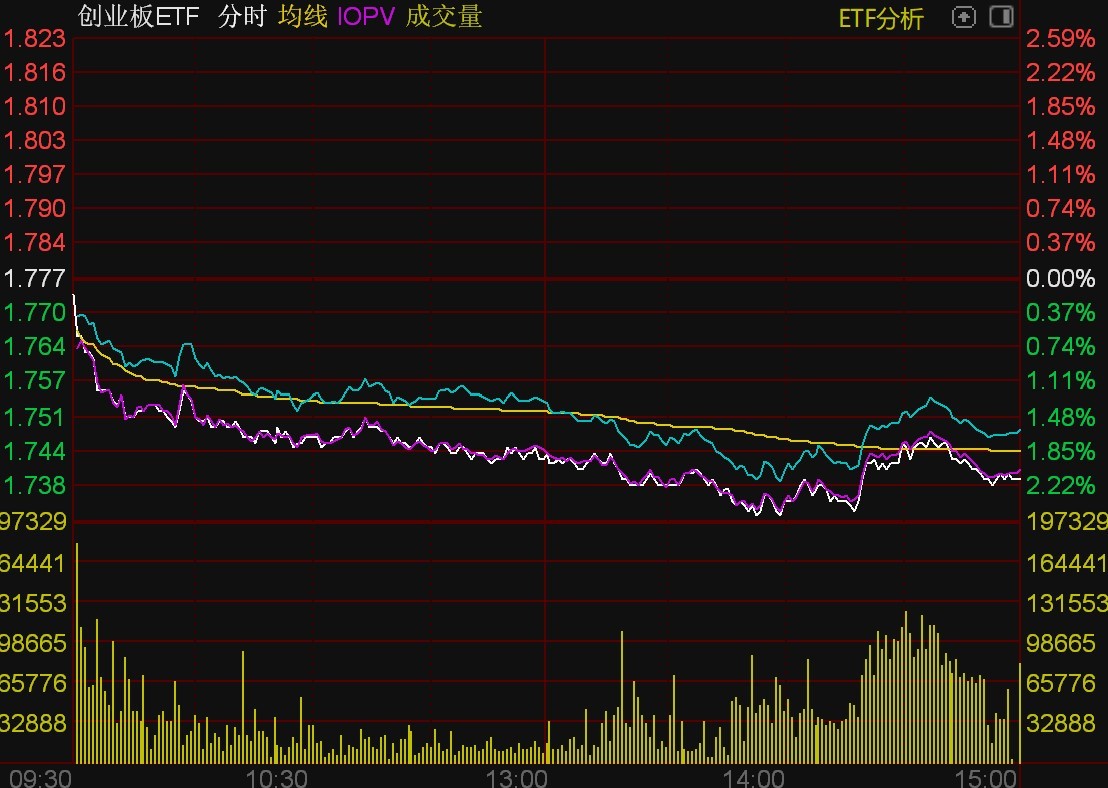Image resolution: width=1108 pixels, height=788 pixels.
Task: Click the 1.810 price axis label
Action: (x=34, y=106)
